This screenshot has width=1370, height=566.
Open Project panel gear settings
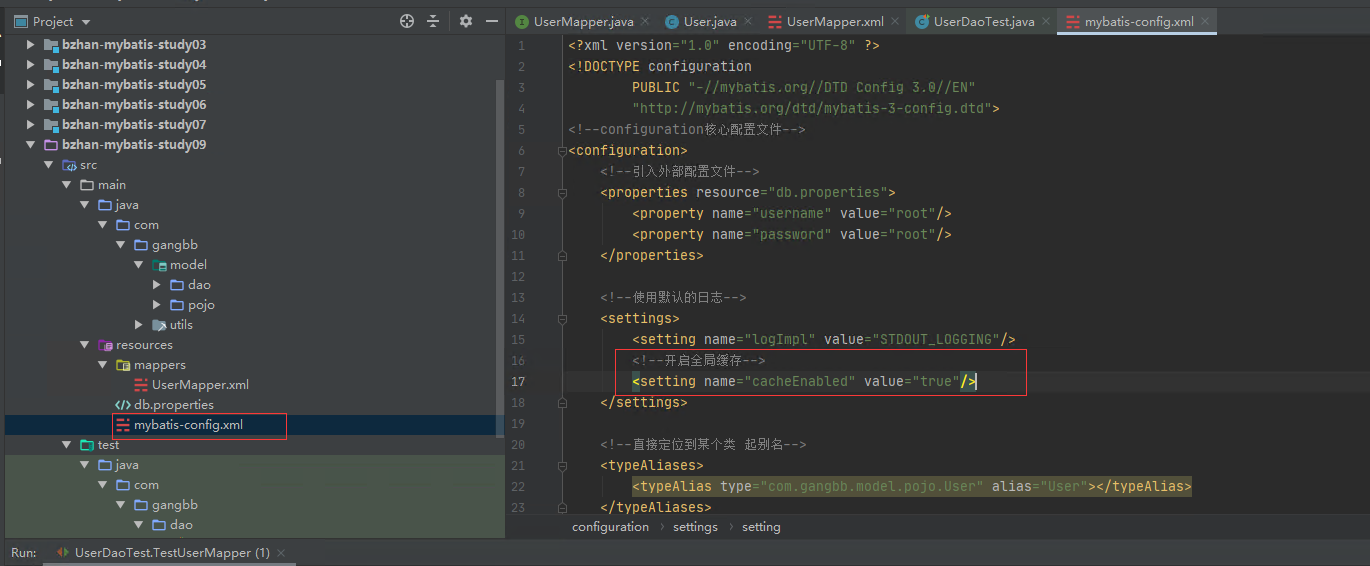click(x=466, y=21)
